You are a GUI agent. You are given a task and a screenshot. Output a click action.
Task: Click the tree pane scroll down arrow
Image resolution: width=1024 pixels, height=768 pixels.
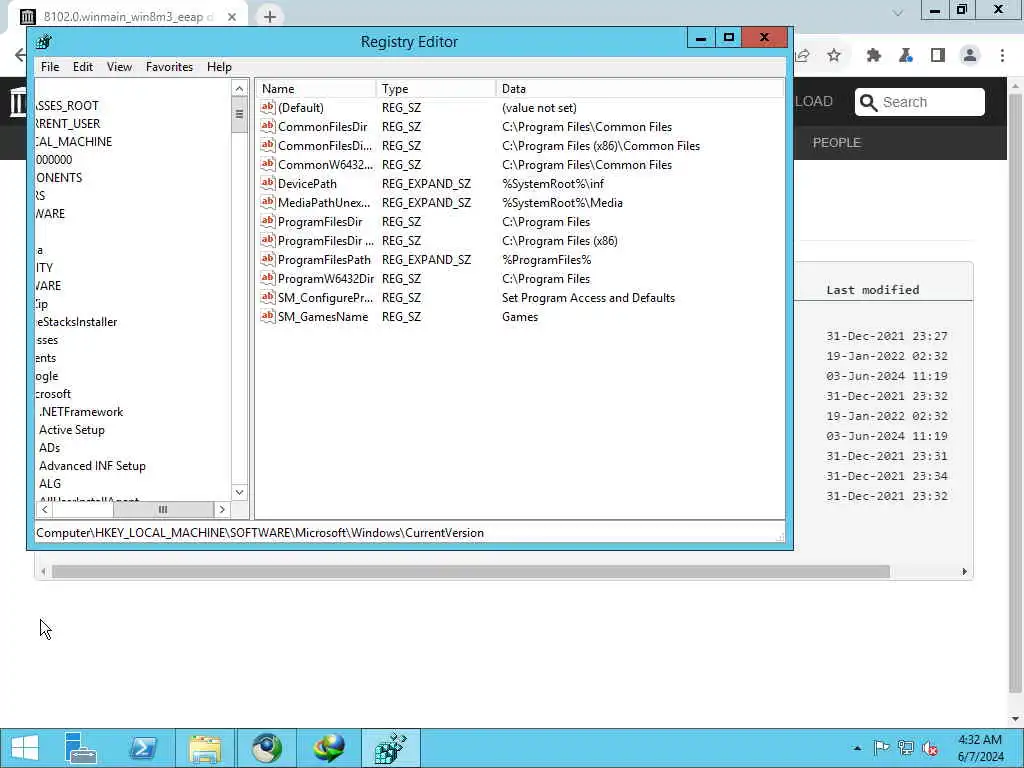pos(239,492)
